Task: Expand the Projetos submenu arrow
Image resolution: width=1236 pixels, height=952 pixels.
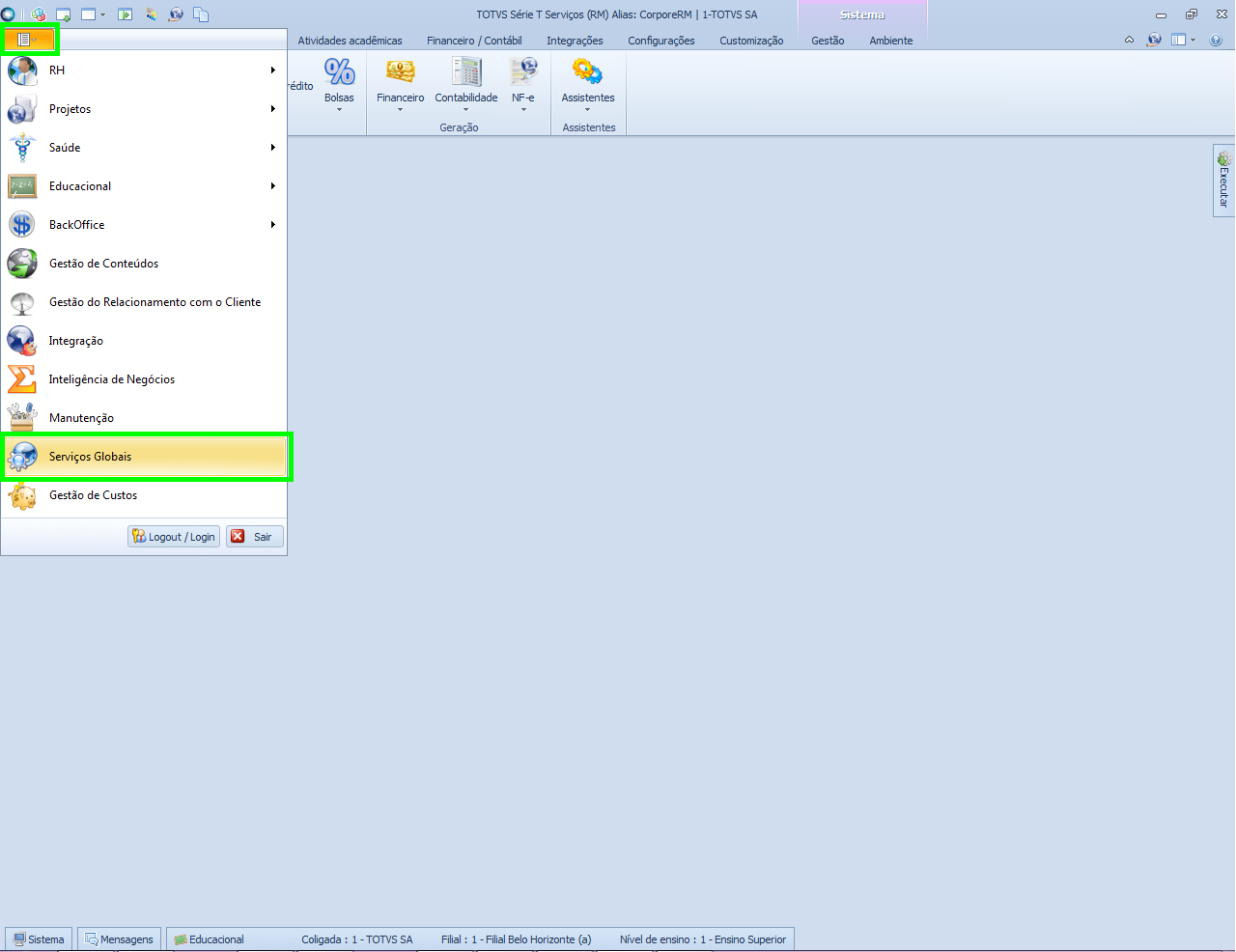Action: pos(273,109)
